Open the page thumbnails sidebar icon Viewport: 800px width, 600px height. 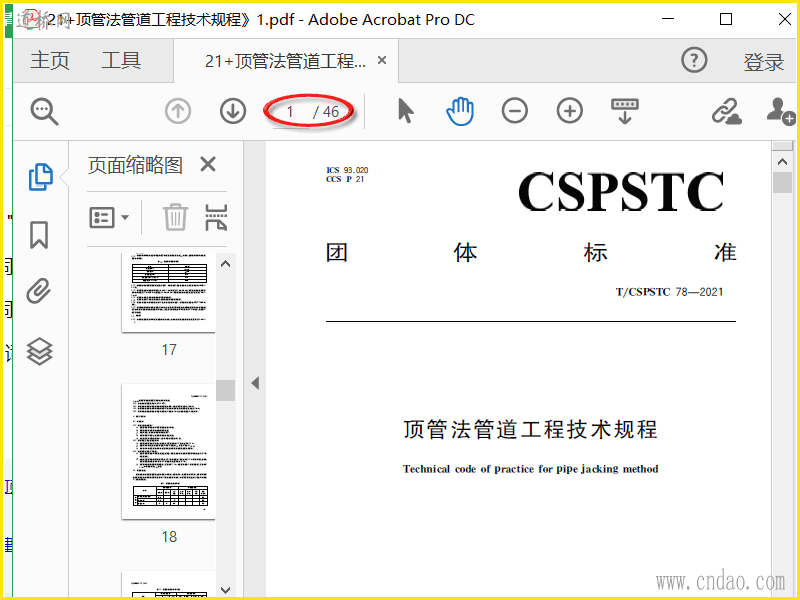[40, 177]
